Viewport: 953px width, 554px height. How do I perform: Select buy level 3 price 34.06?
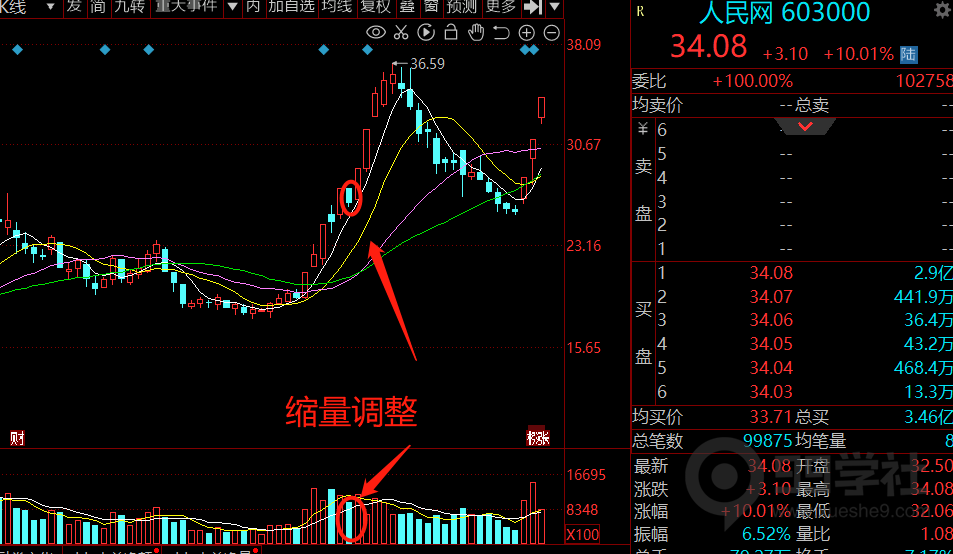click(771, 320)
